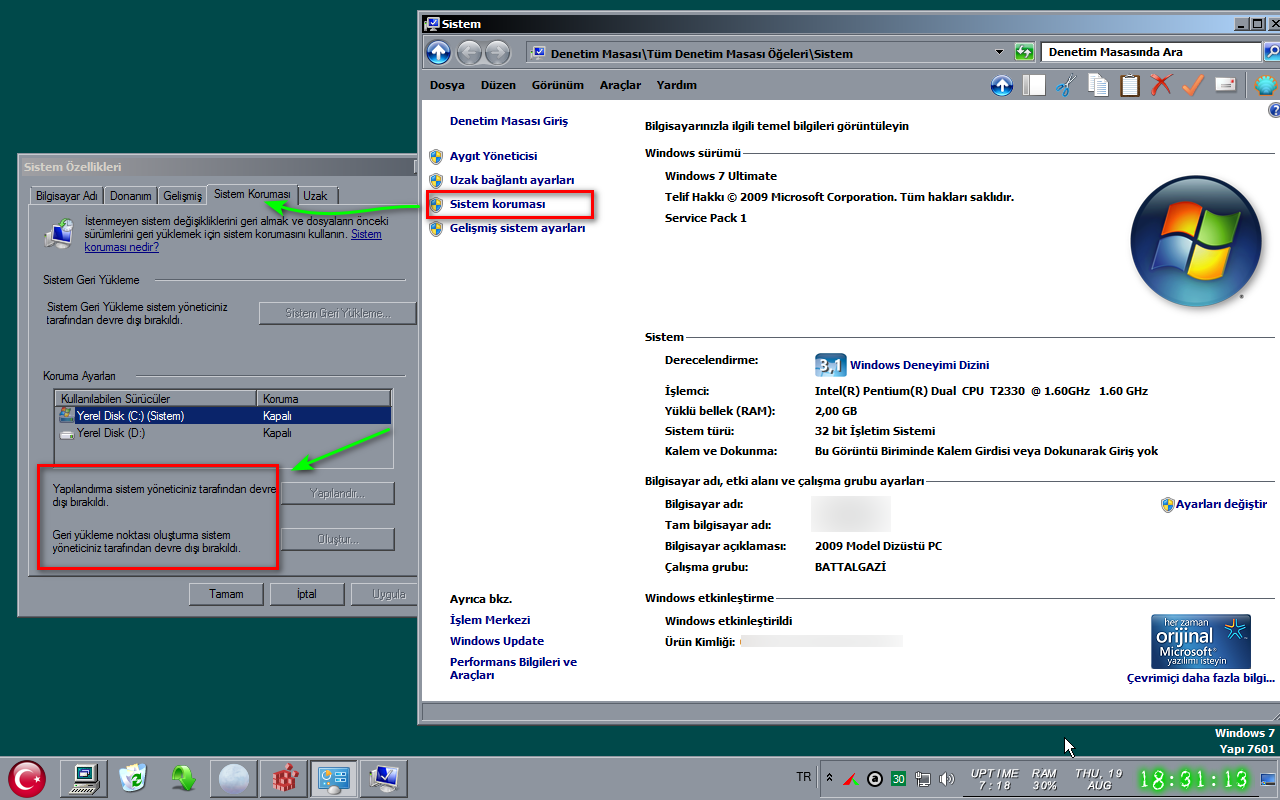Open Gelişmiş sistem ayarları link
Image resolution: width=1280 pixels, height=800 pixels.
tap(517, 228)
